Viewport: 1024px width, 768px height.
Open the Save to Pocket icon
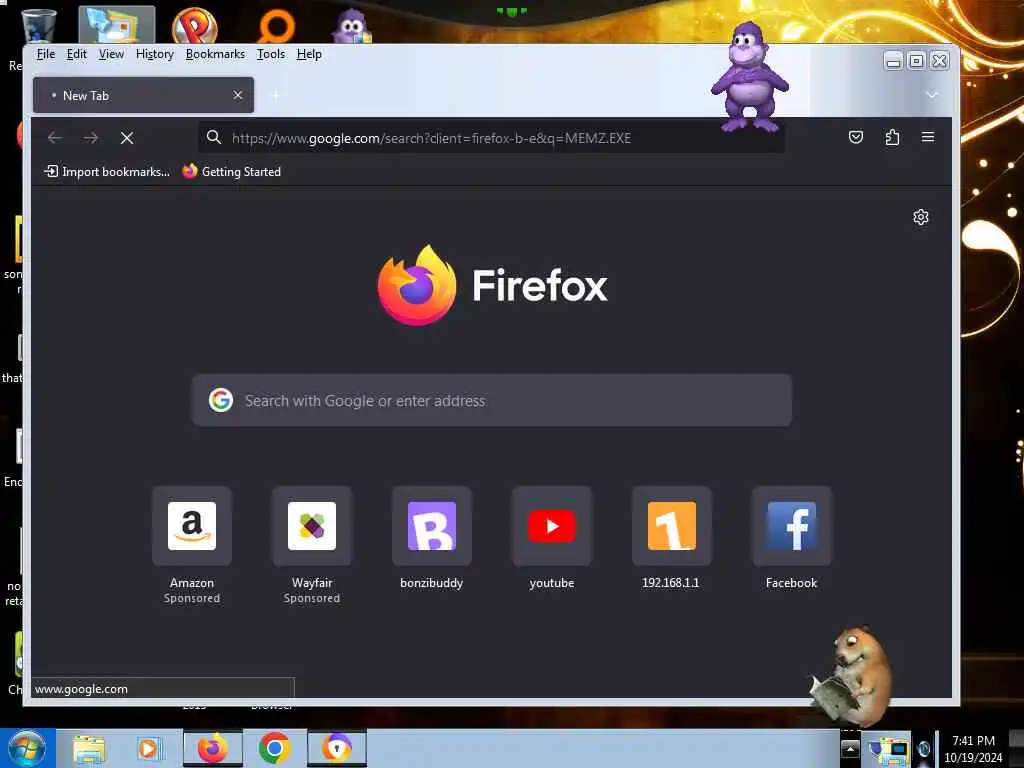856,137
